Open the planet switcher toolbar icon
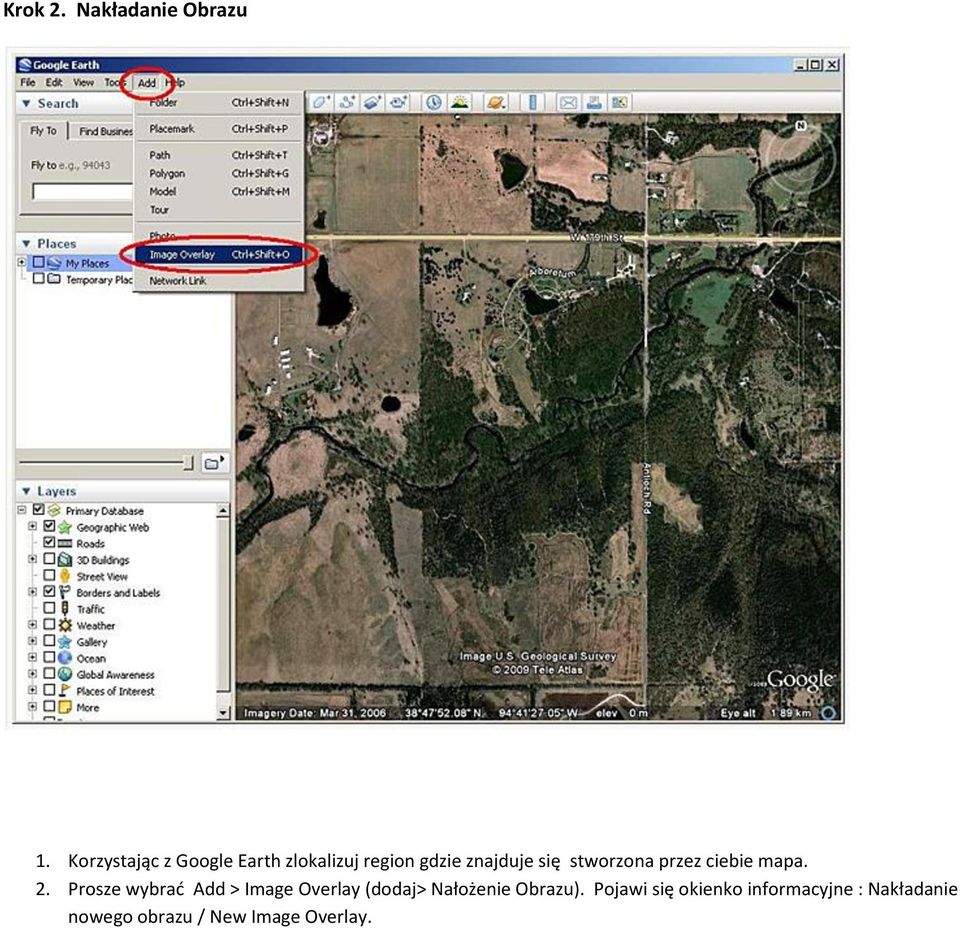This screenshot has height=928, width=960. pyautogui.click(x=495, y=102)
